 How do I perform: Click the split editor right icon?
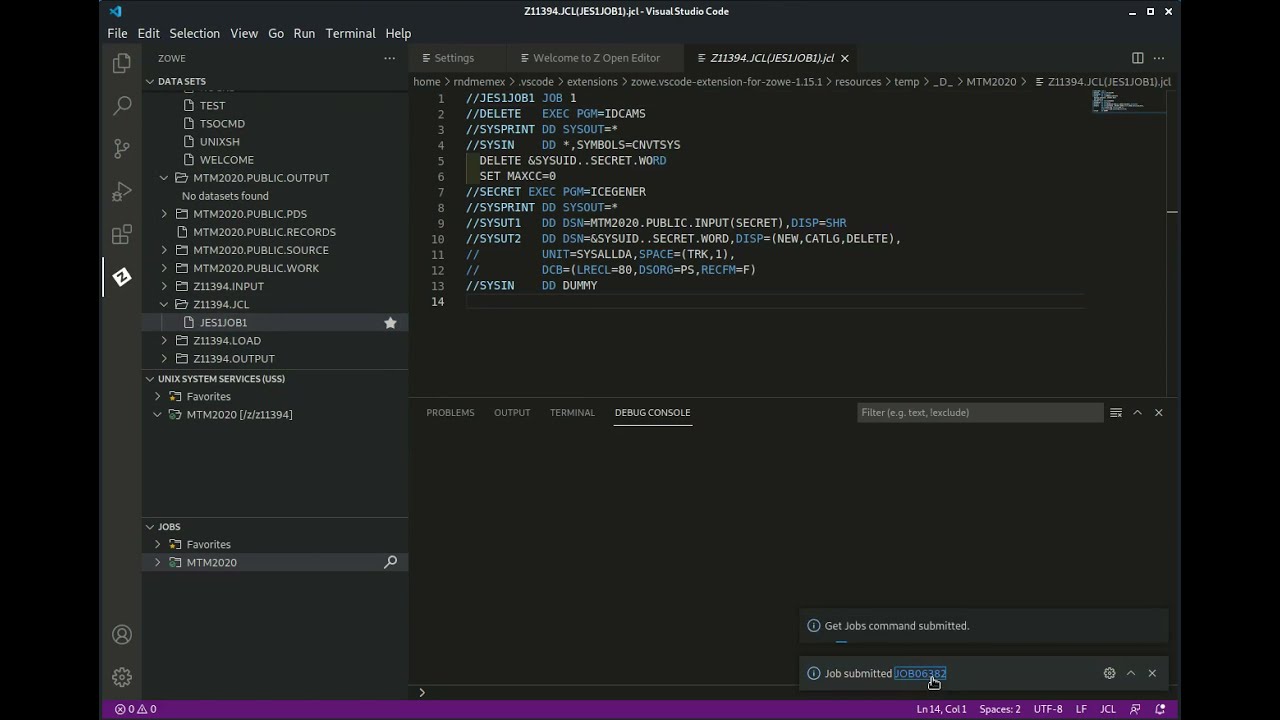pos(1137,58)
